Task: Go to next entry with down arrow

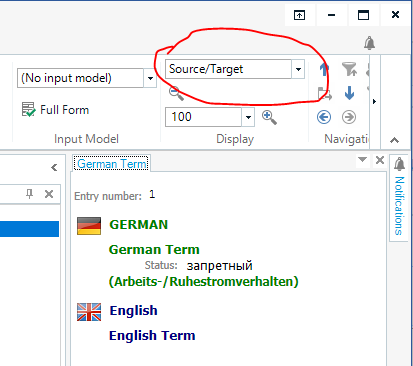Action: pyautogui.click(x=349, y=93)
